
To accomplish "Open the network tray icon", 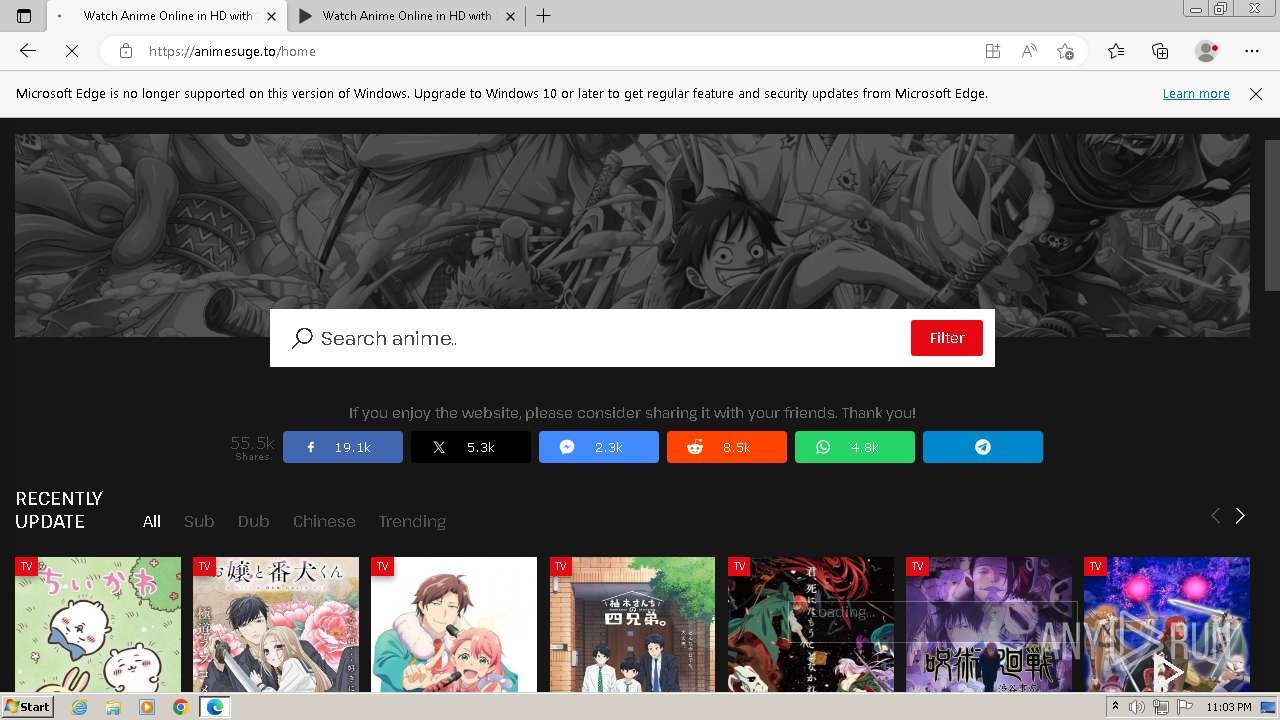I will [1161, 707].
